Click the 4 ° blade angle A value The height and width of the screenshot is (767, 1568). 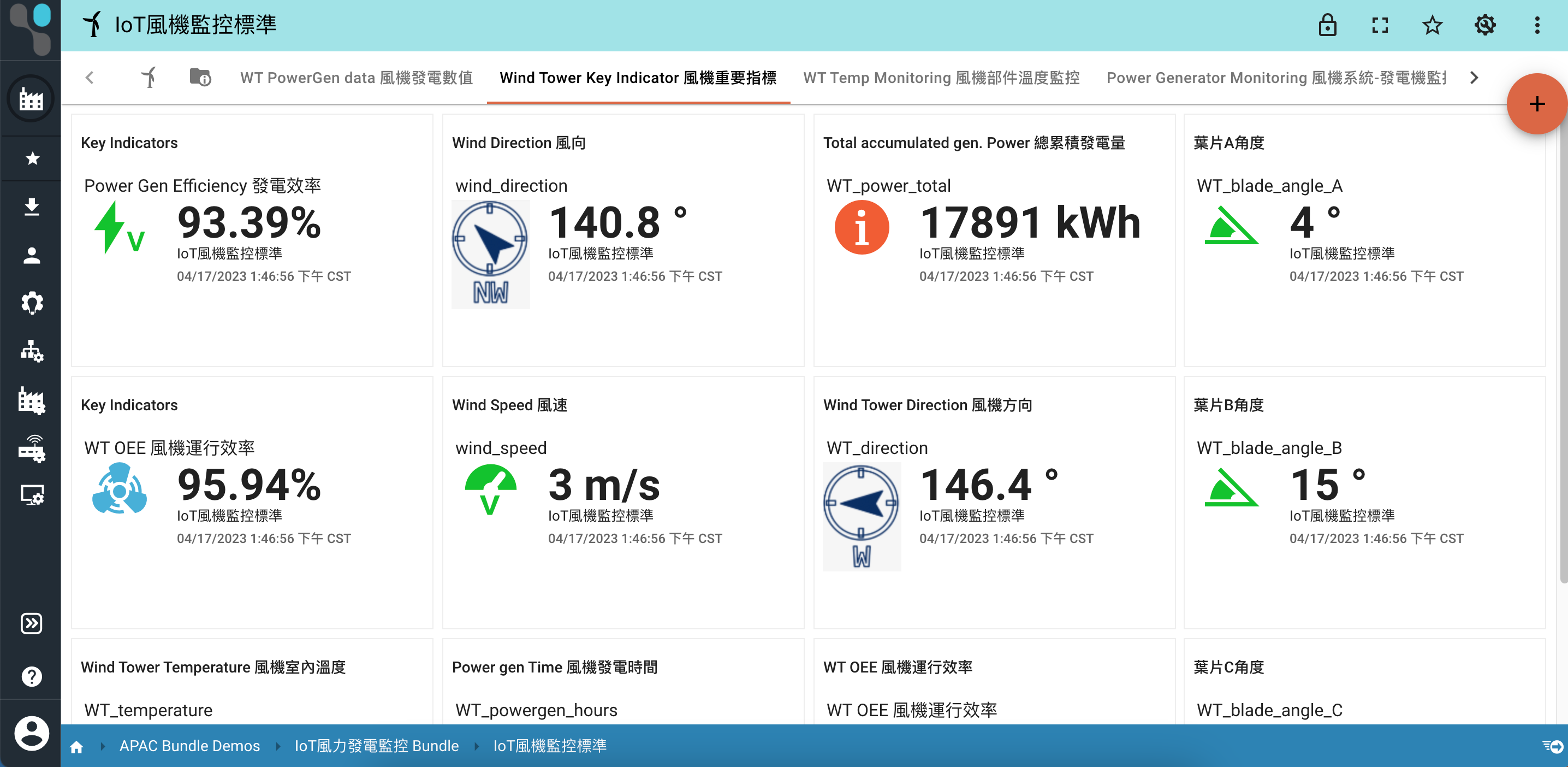pos(1315,222)
